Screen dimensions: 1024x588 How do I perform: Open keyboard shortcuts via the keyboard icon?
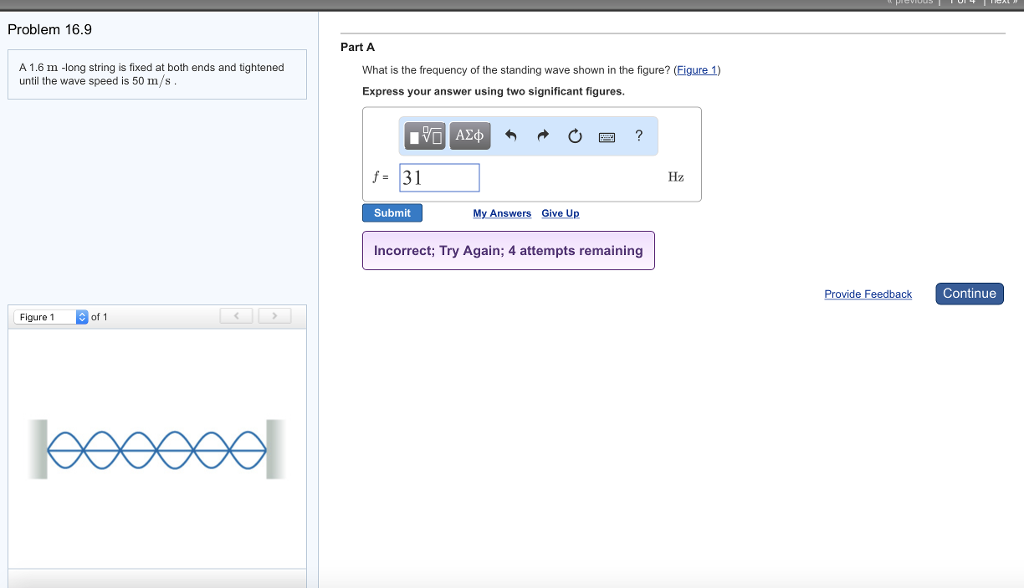point(607,137)
